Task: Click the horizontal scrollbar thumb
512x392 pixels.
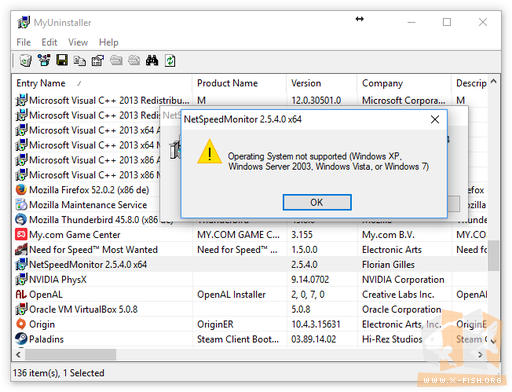Action: 70,355
